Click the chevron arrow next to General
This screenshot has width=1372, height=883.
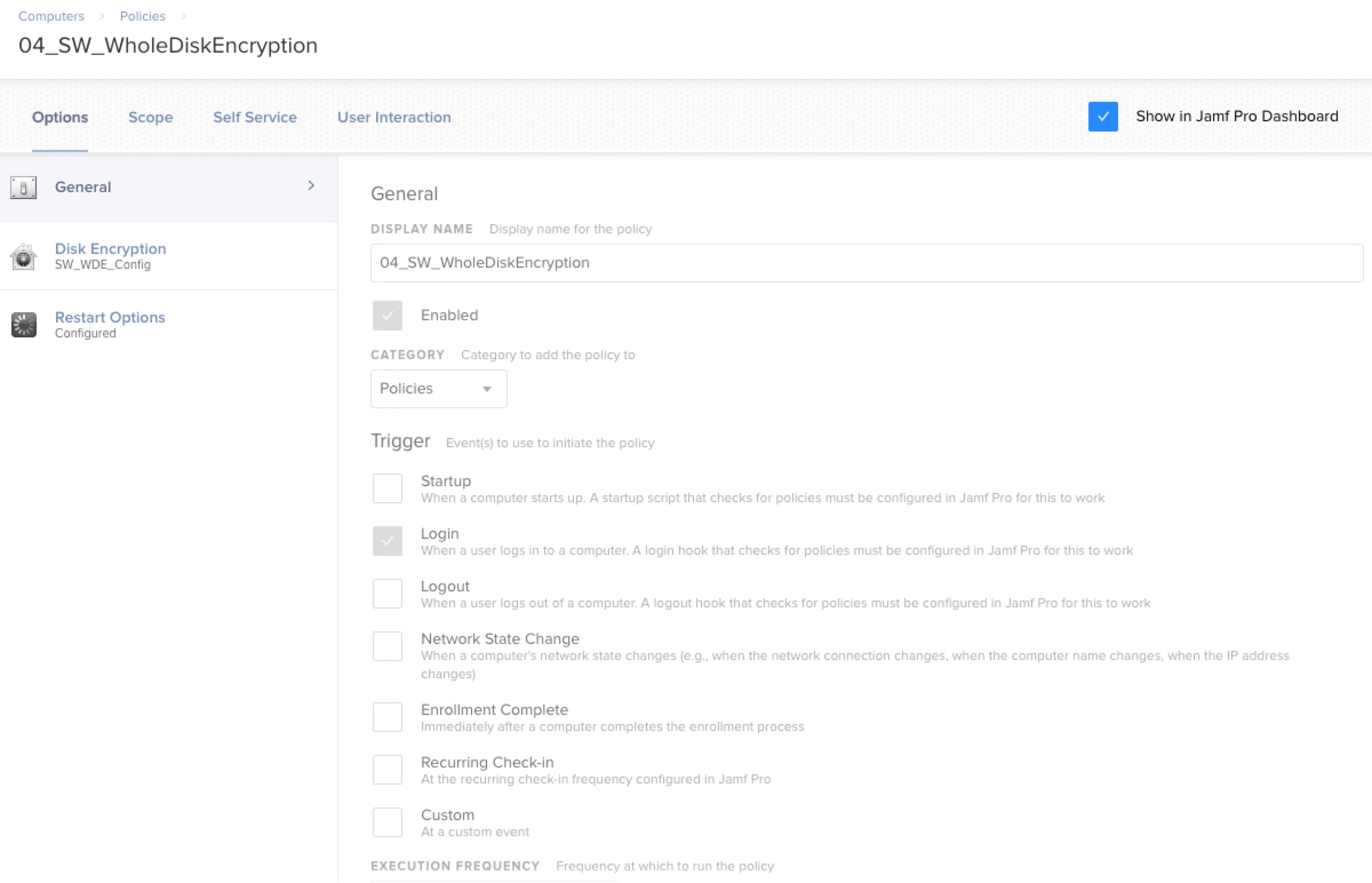[x=311, y=186]
